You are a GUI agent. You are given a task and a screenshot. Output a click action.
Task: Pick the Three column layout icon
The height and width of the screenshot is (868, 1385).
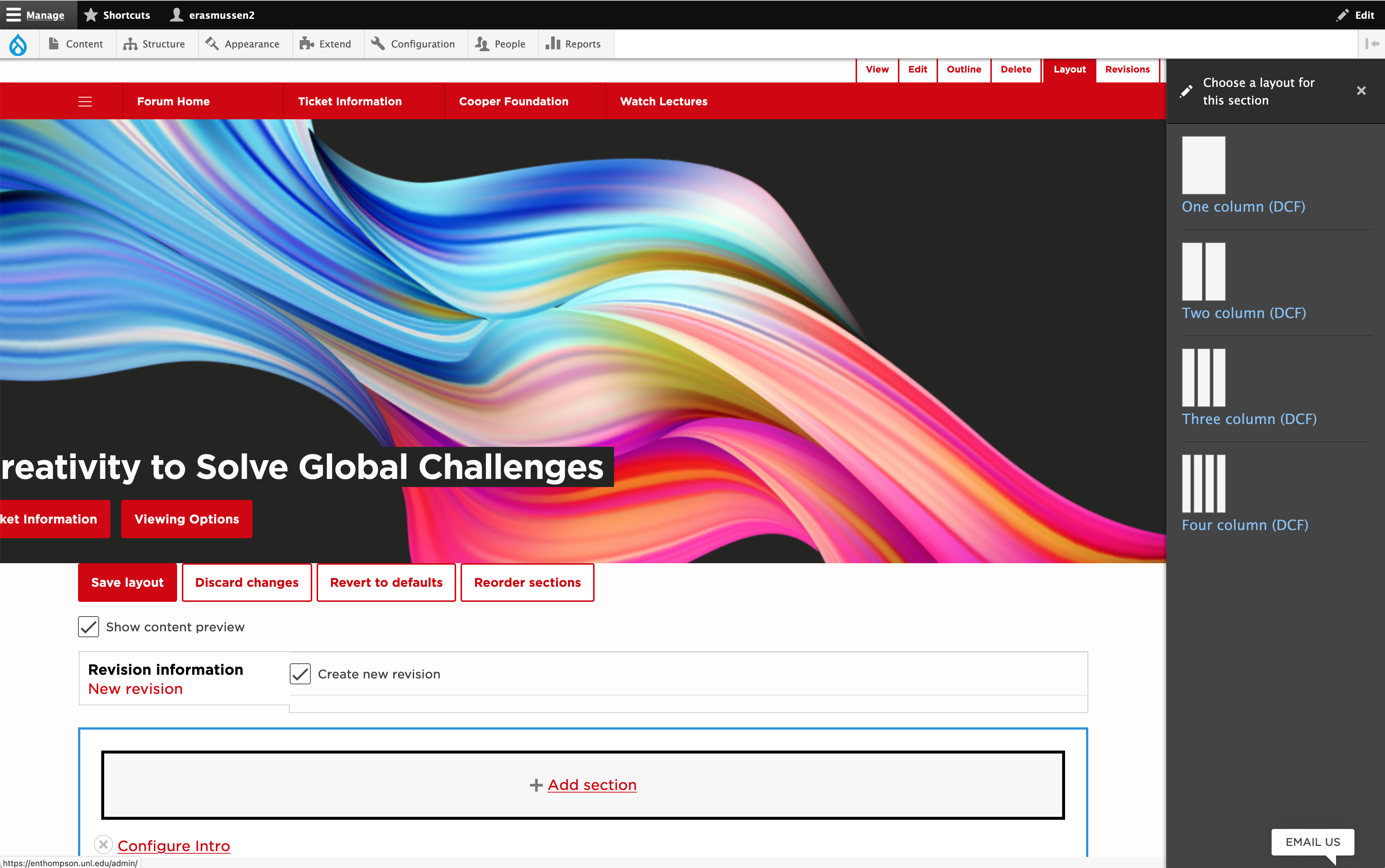point(1203,378)
